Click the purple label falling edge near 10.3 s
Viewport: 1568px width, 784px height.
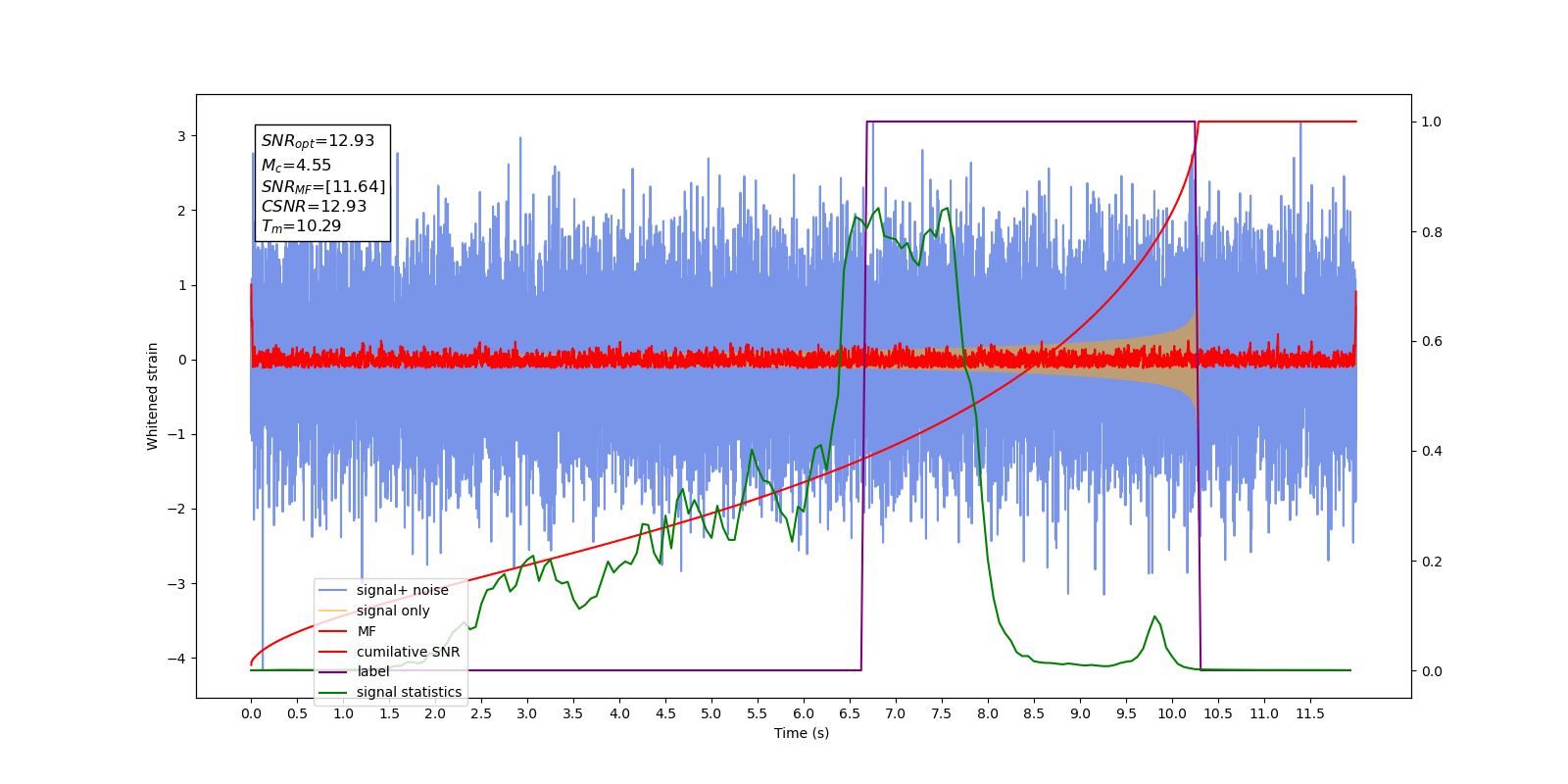pos(1198,396)
